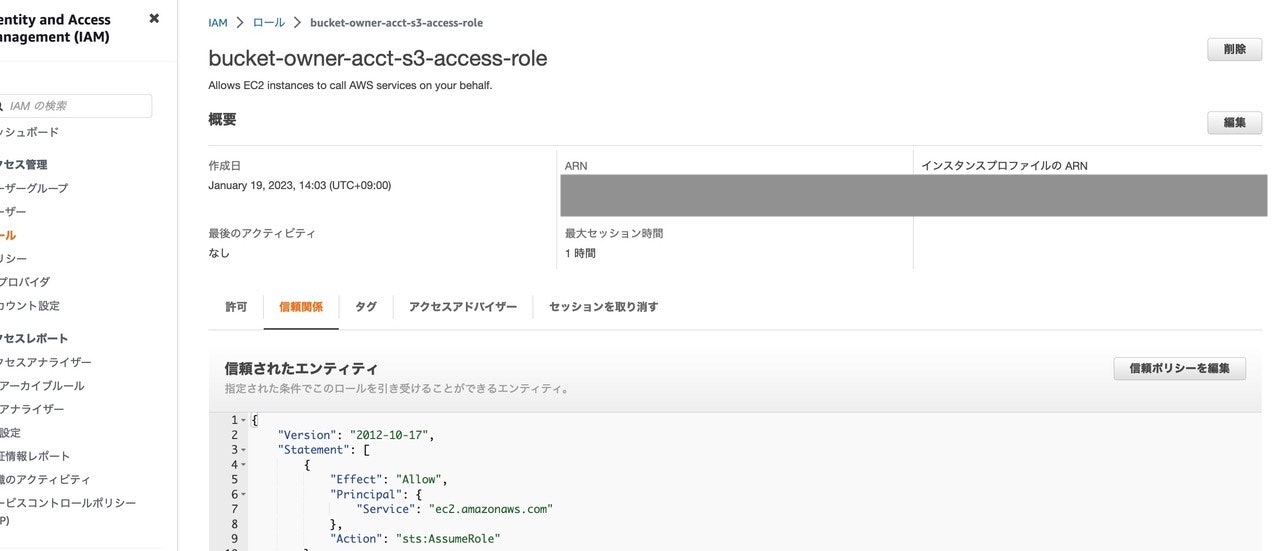Click the role title bucket-owner-acct-s3-access-role heading
1280x551 pixels.
(x=378, y=58)
